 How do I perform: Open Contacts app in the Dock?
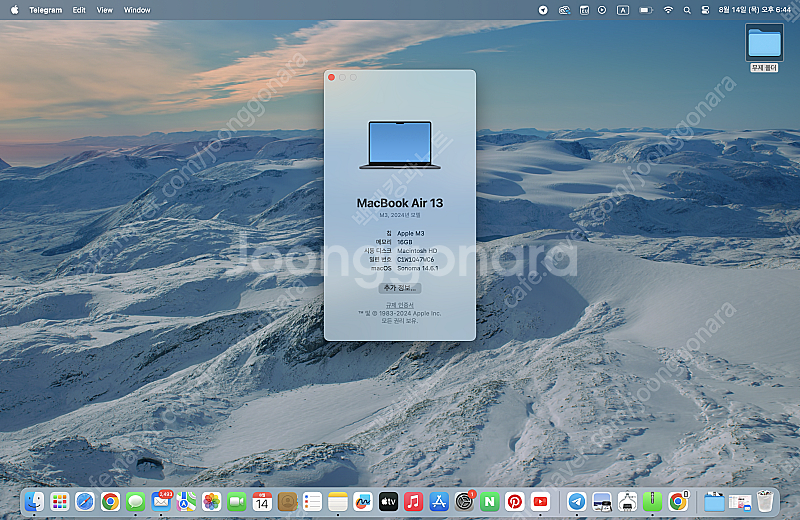pos(287,502)
